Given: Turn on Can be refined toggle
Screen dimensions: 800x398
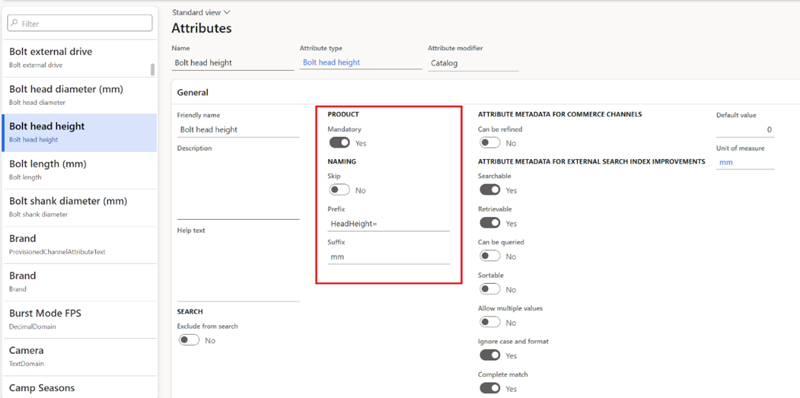Looking at the screenshot, I should pos(490,143).
